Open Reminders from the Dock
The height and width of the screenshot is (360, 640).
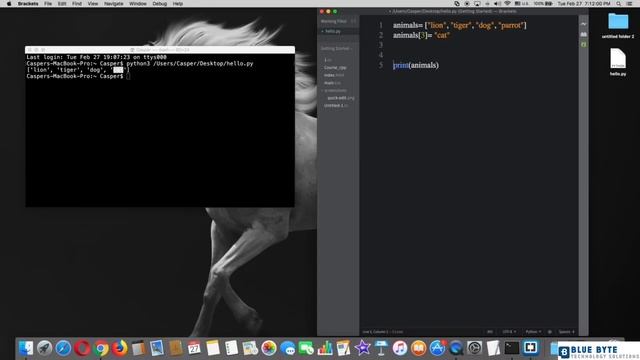click(x=231, y=348)
